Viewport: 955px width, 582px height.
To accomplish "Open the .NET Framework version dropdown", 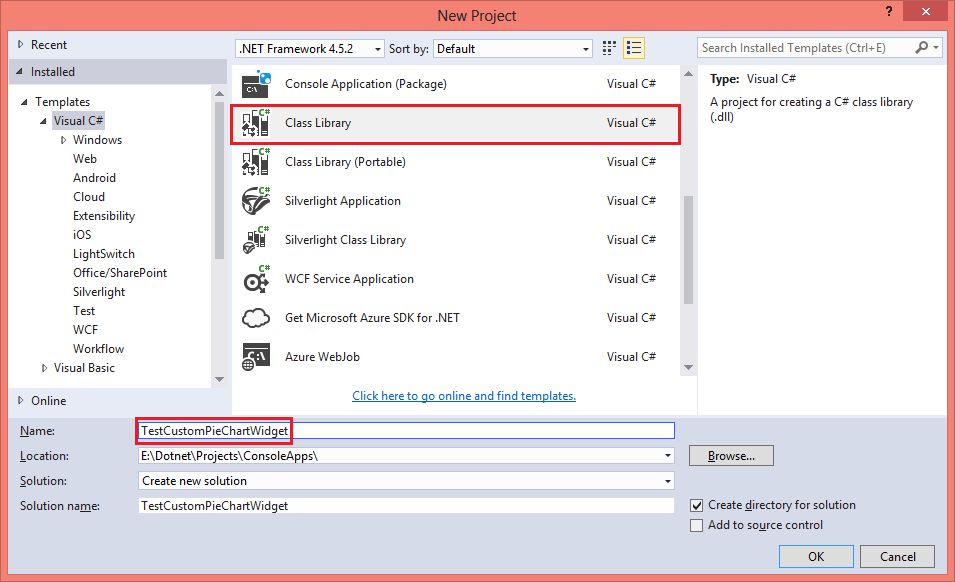I will [310, 49].
